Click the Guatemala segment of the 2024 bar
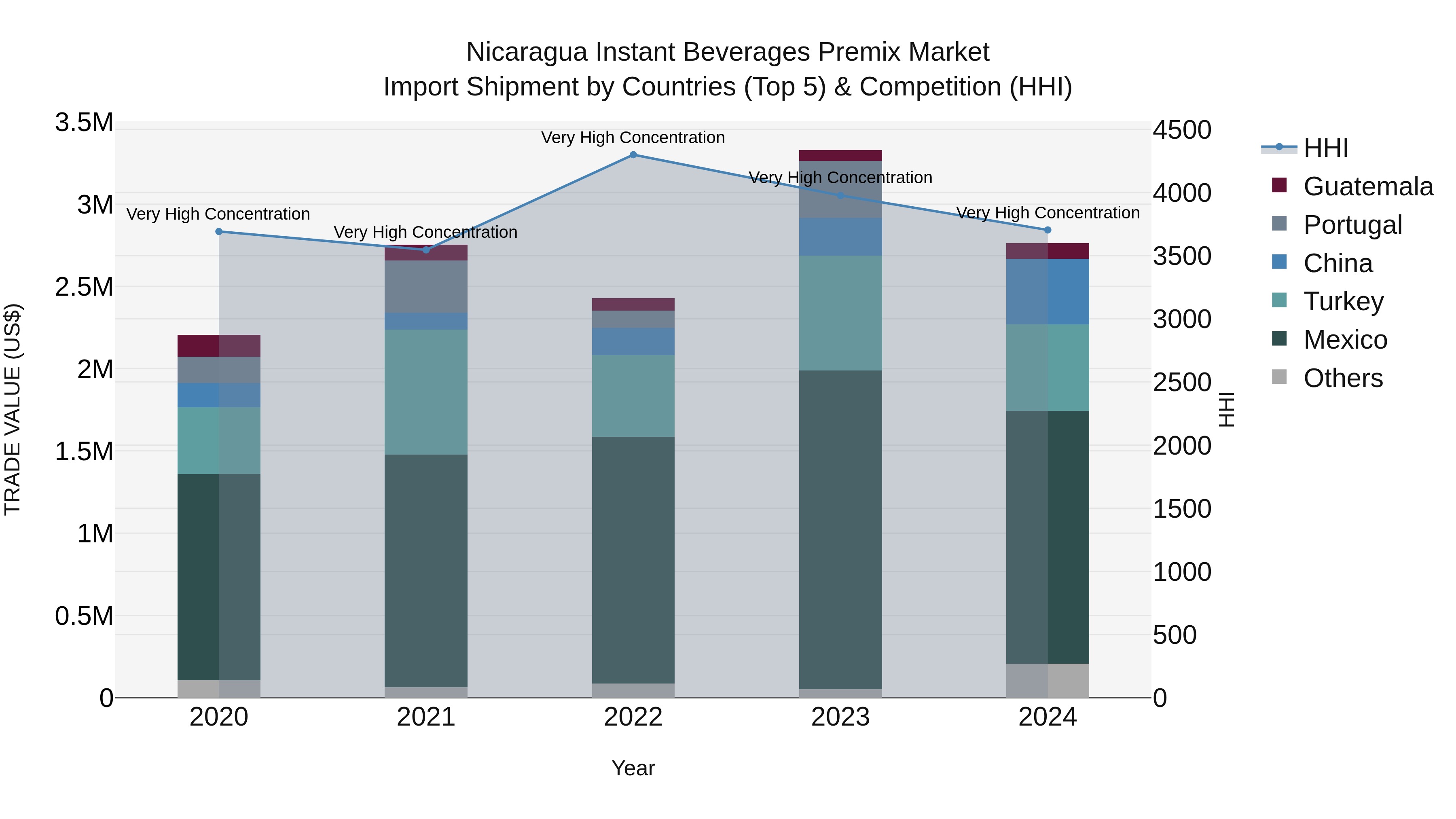The height and width of the screenshot is (819, 1456). coord(1048,252)
